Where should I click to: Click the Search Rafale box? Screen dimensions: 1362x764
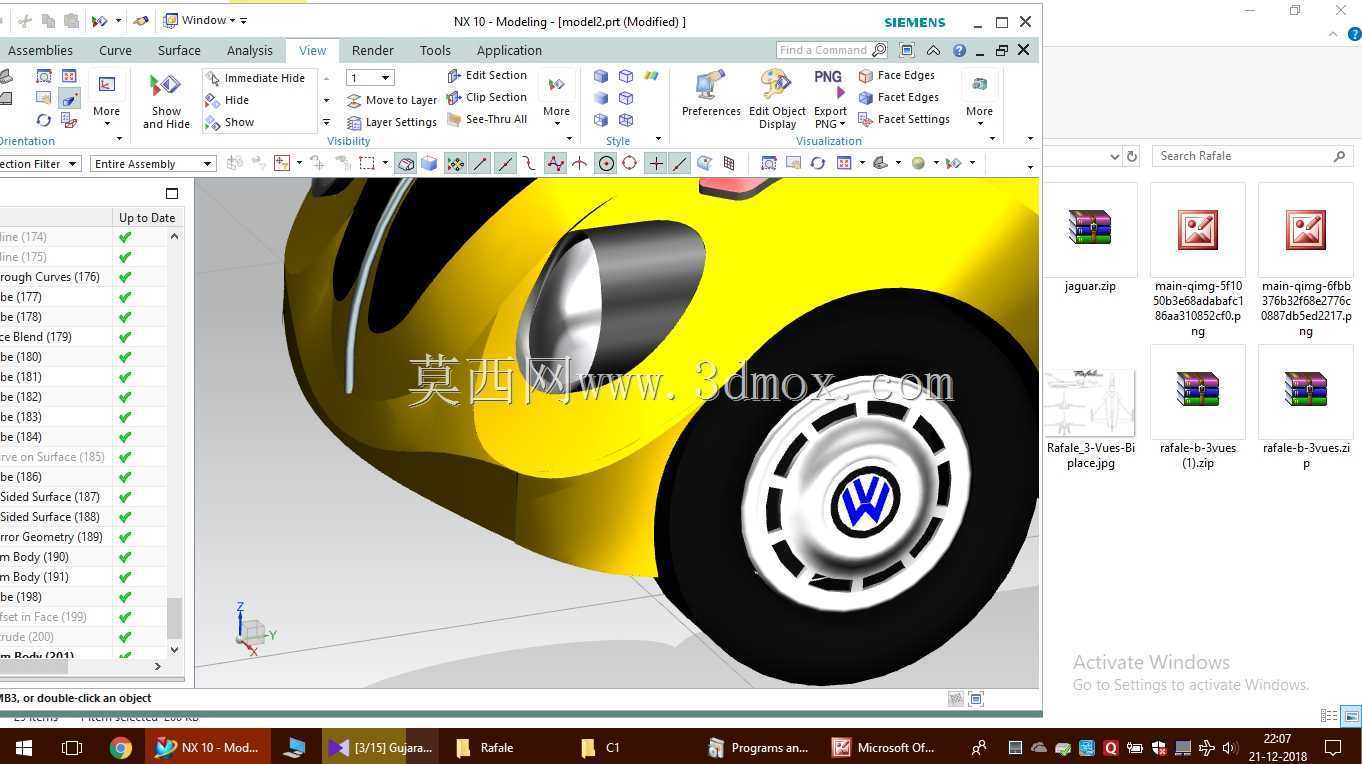pyautogui.click(x=1253, y=156)
